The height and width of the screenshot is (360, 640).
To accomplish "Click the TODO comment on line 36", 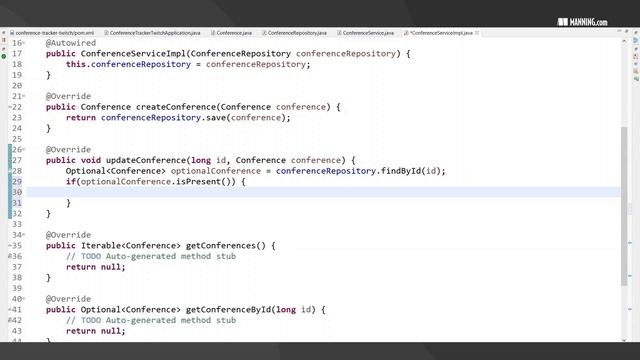I will point(151,256).
